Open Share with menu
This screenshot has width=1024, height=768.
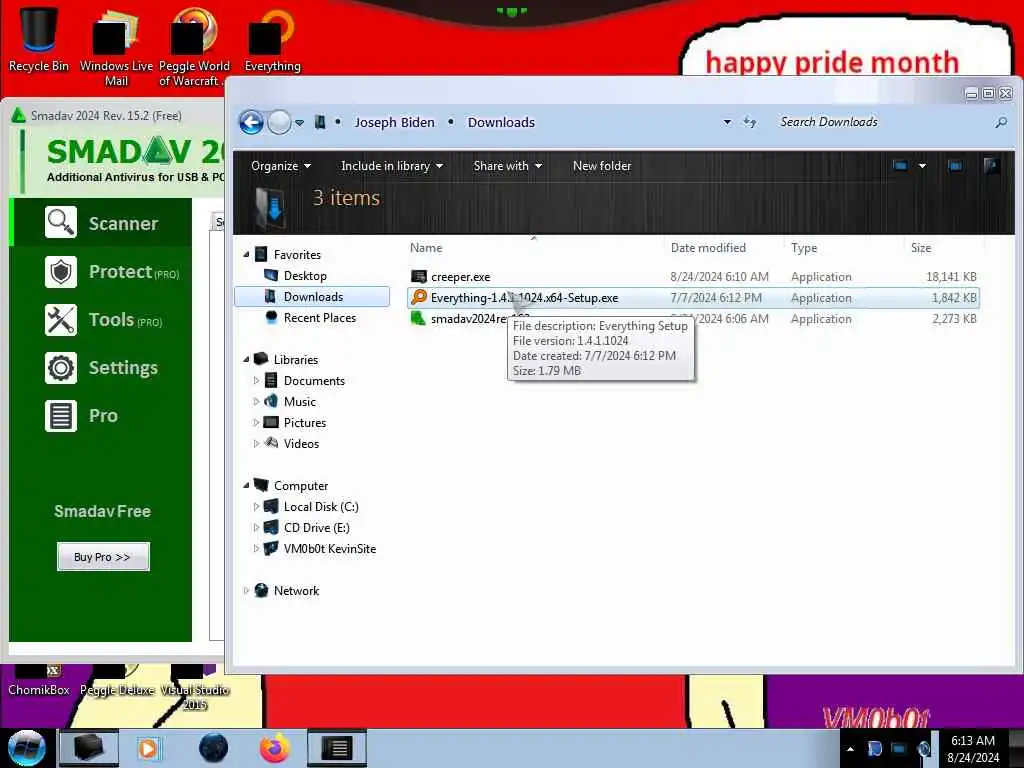click(x=507, y=166)
